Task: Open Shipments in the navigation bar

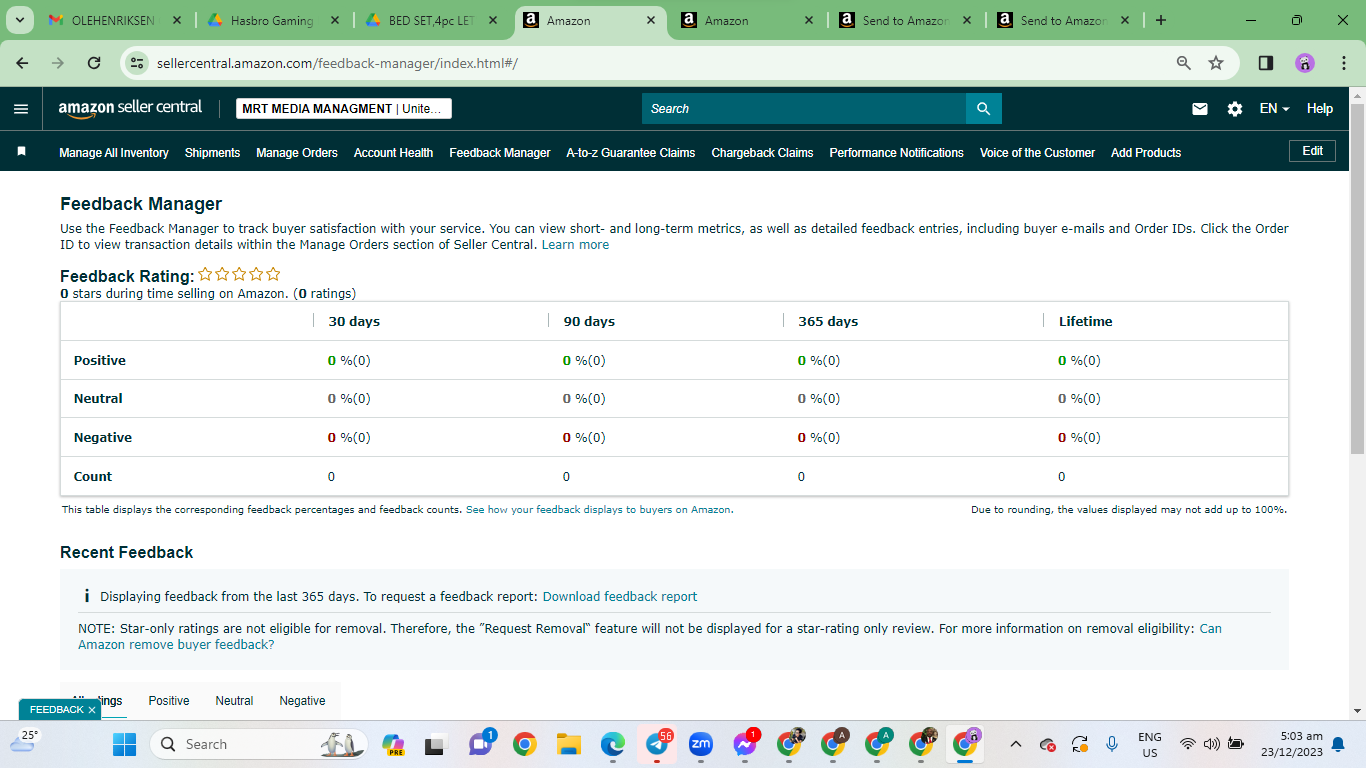Action: [x=212, y=153]
